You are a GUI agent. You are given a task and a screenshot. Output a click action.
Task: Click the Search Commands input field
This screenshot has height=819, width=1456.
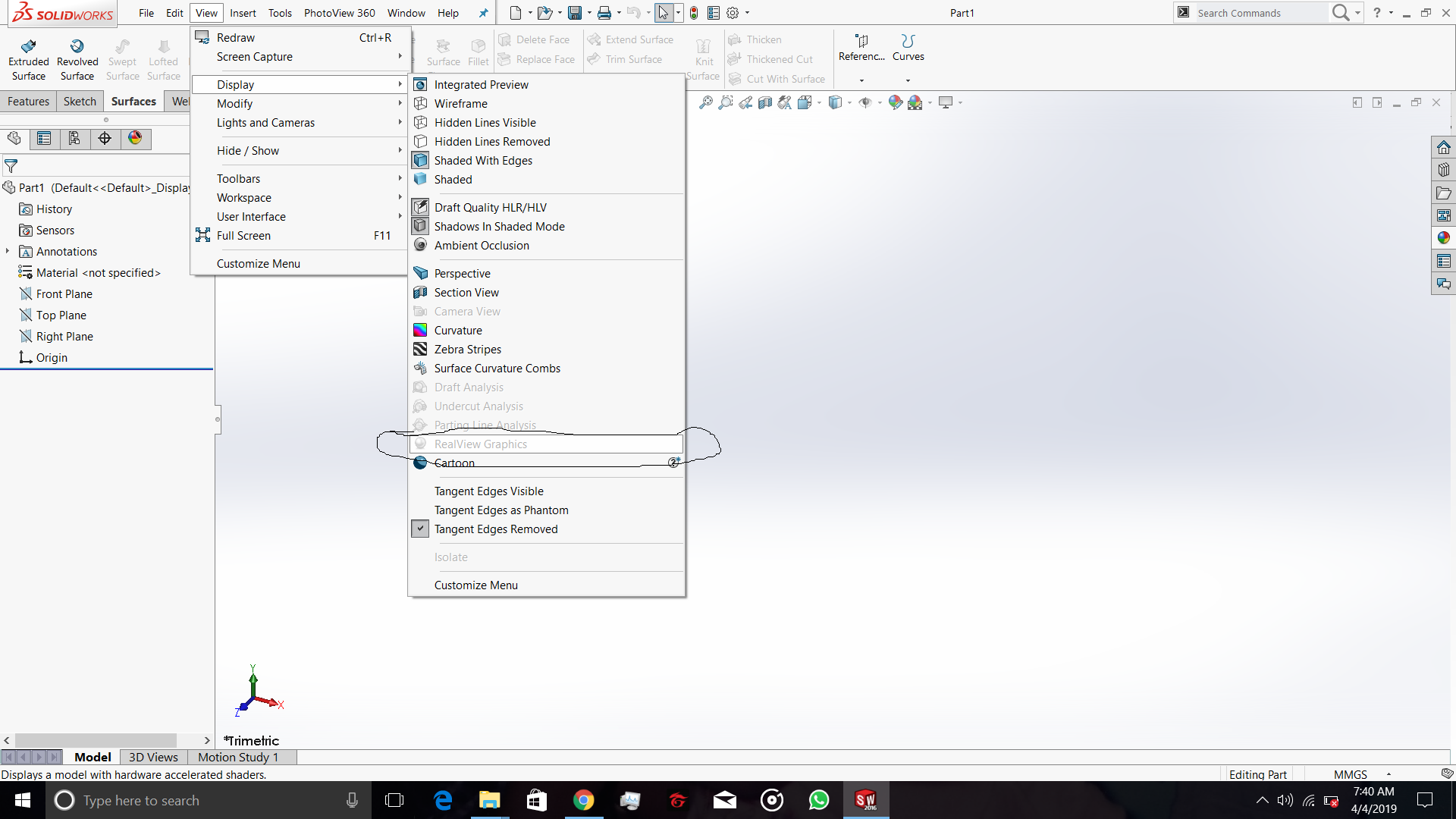coord(1259,13)
